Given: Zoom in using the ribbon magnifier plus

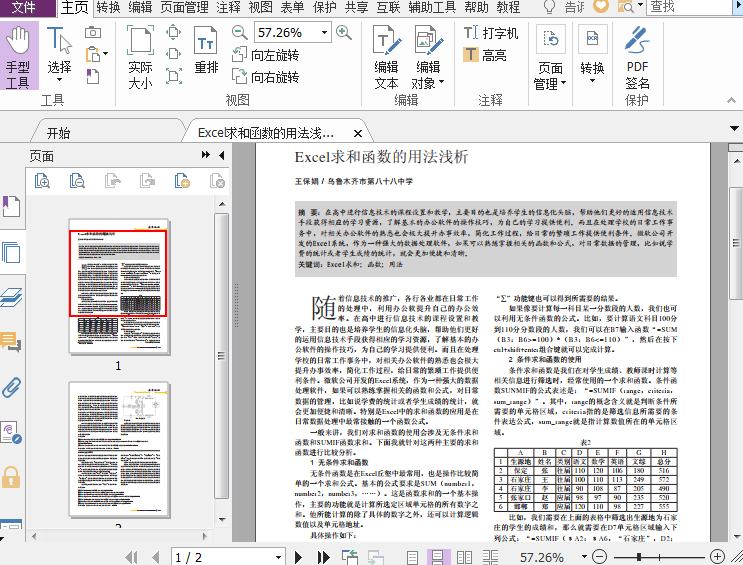Looking at the screenshot, I should point(344,32).
